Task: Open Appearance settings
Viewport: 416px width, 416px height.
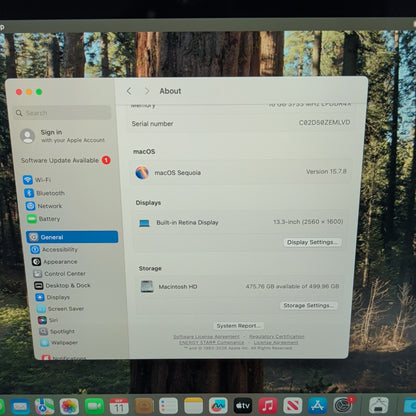Action: pyautogui.click(x=55, y=262)
